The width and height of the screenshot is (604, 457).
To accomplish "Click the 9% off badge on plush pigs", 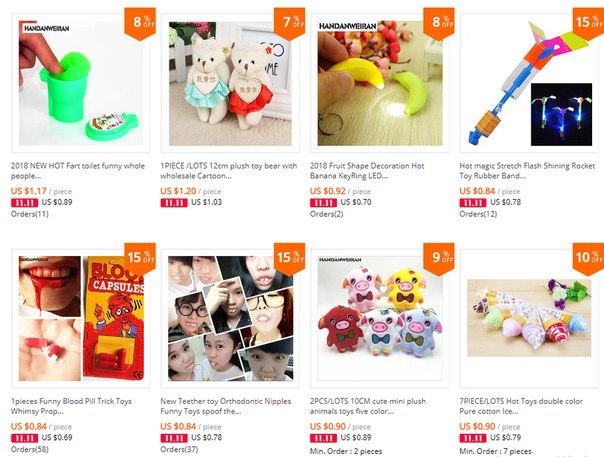I will click(x=439, y=259).
